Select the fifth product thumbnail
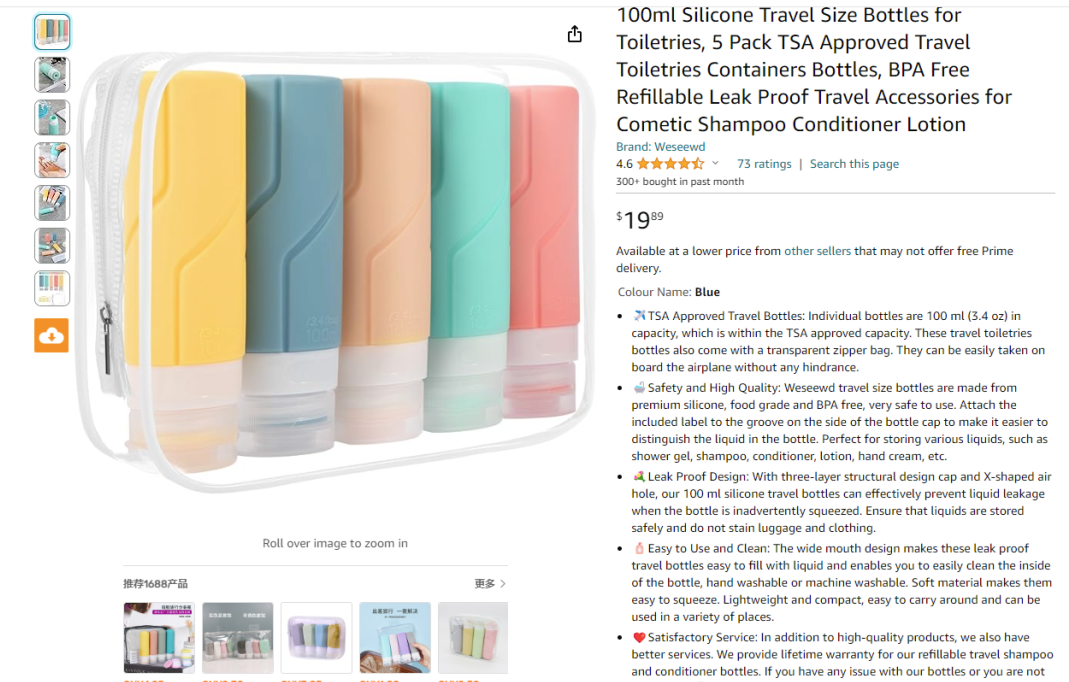 coord(52,203)
